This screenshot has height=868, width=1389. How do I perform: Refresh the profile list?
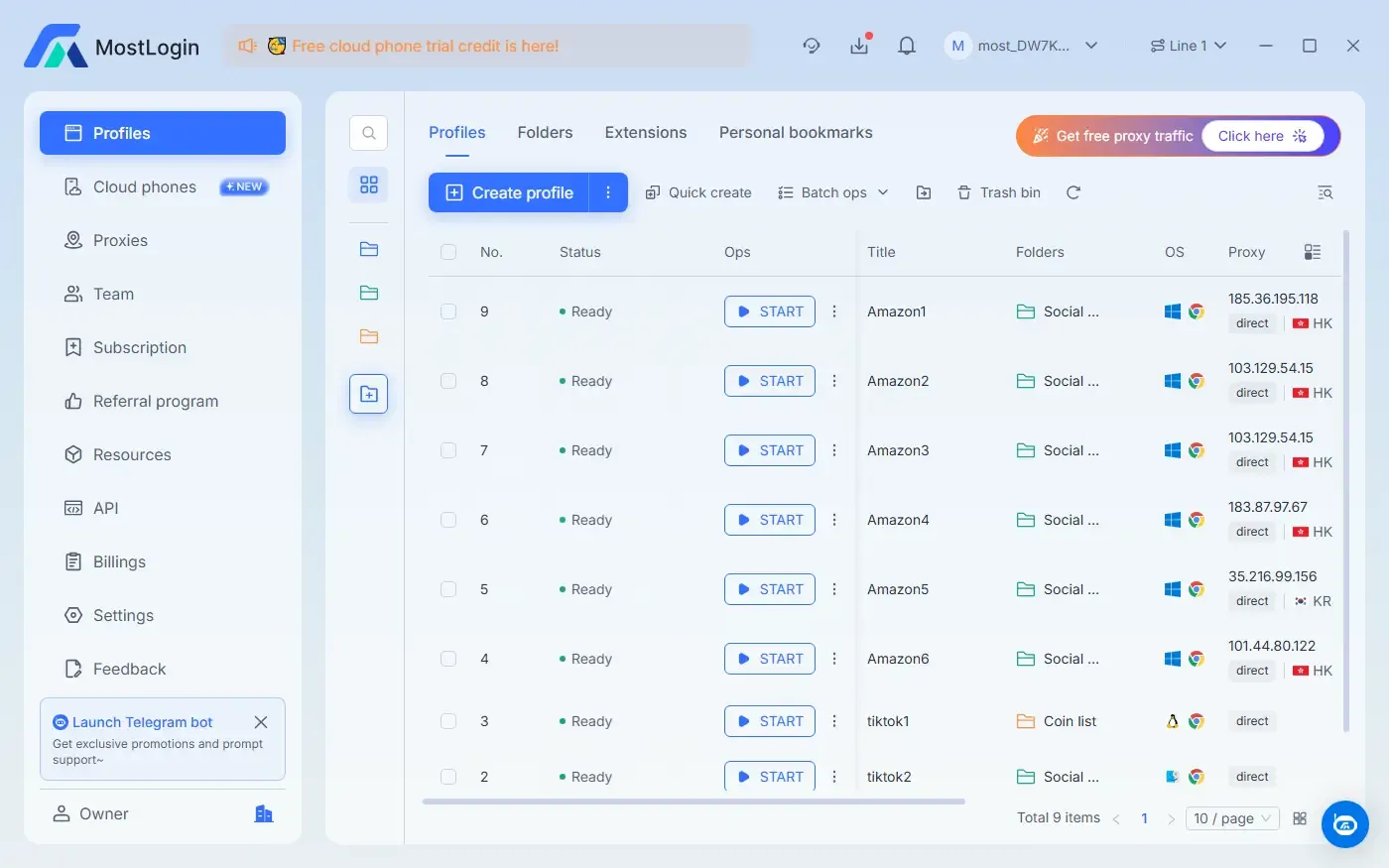tap(1073, 192)
